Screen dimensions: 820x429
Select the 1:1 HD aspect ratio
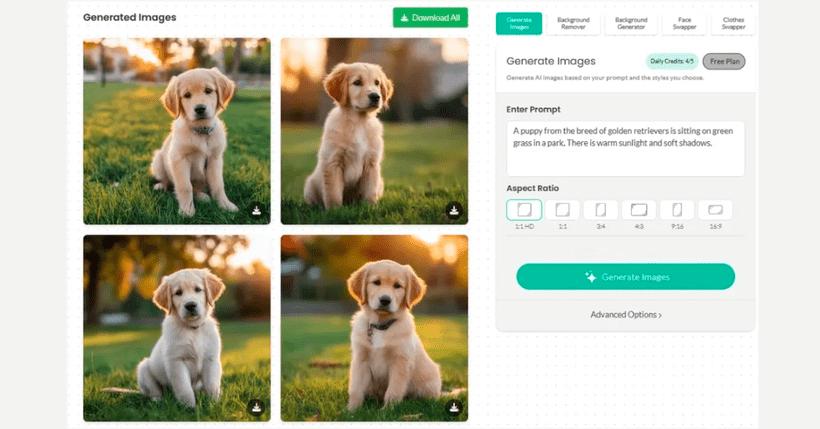pos(524,210)
